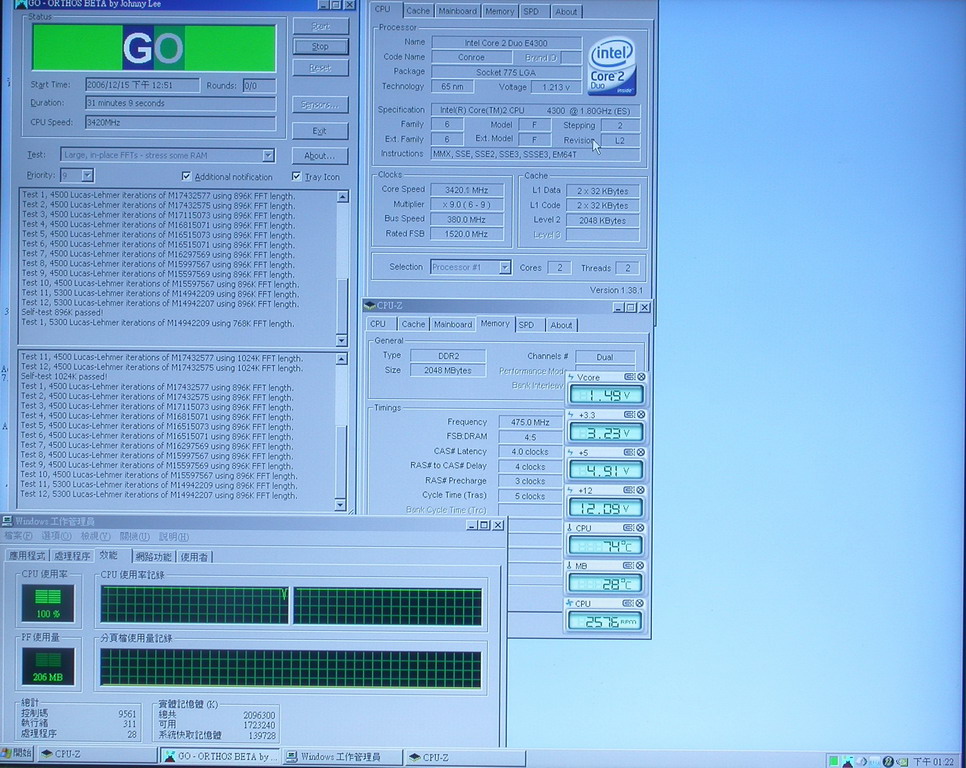Click the Core Speed value '3420.1 MHz'
The width and height of the screenshot is (966, 768).
466,190
